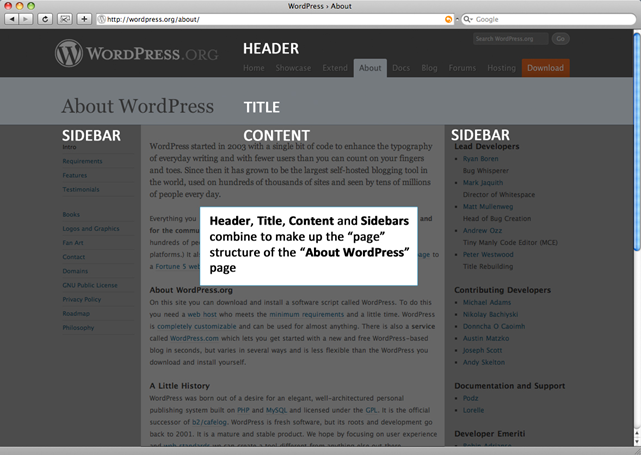Open the Google search magnifier dropdown
The image size is (642, 456).
pos(468,19)
